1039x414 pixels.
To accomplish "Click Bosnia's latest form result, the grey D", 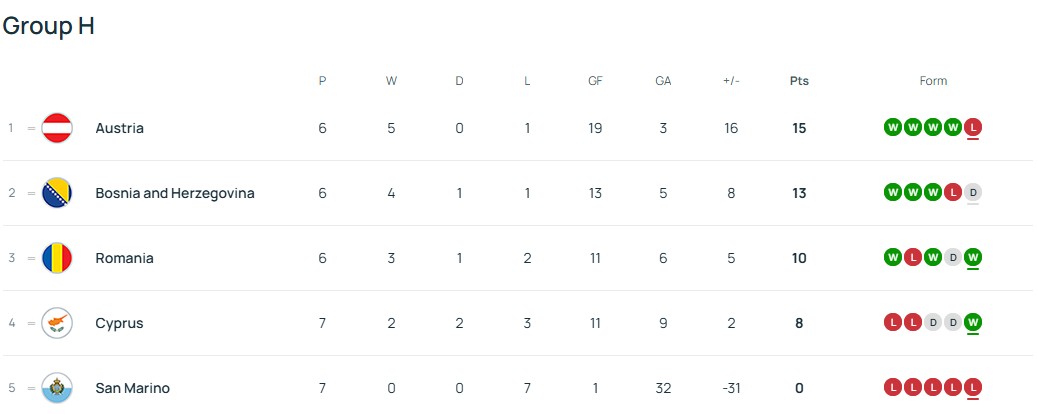I will coord(973,192).
